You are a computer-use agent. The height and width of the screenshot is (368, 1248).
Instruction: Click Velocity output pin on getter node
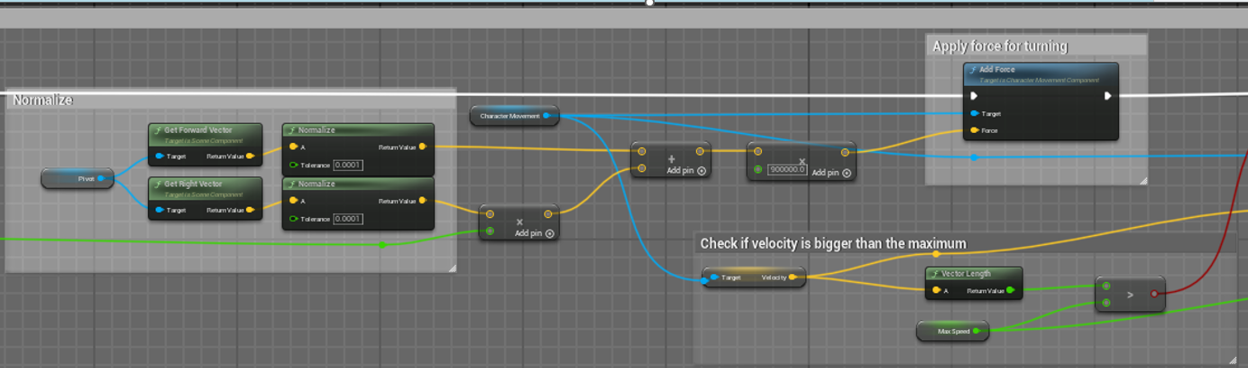792,277
